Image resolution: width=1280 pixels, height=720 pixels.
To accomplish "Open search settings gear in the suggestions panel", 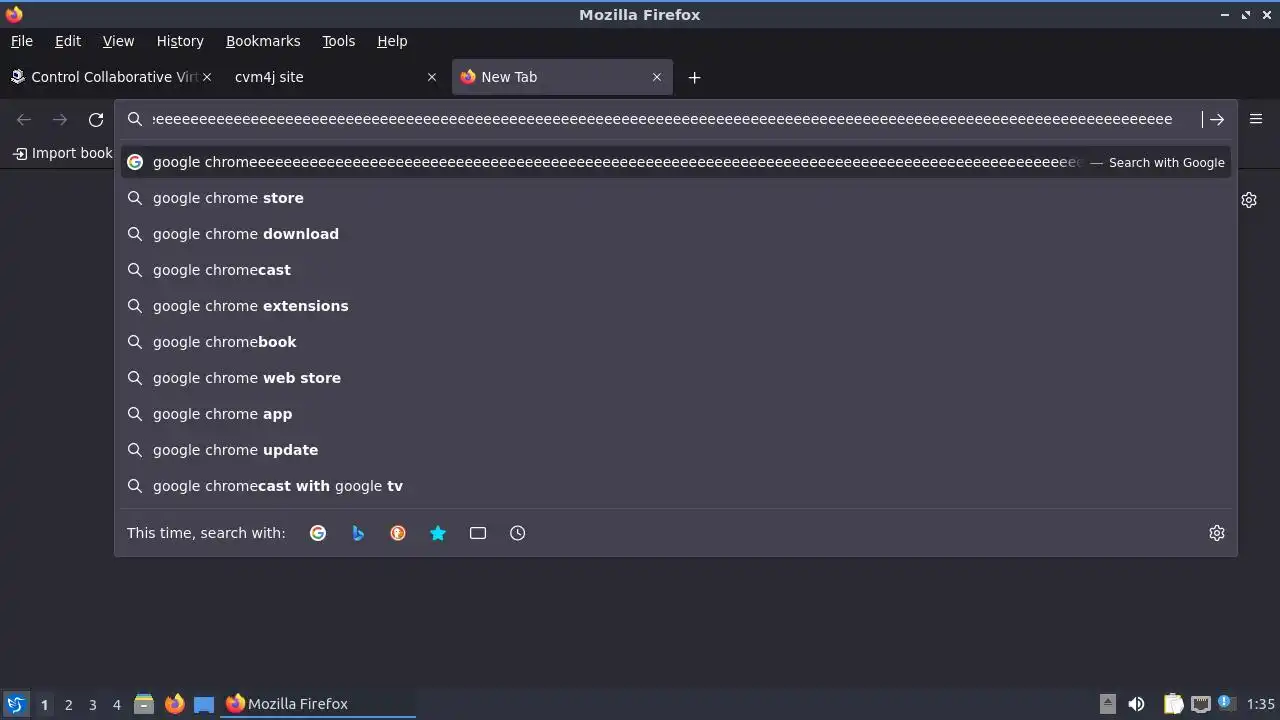I will click(1217, 533).
